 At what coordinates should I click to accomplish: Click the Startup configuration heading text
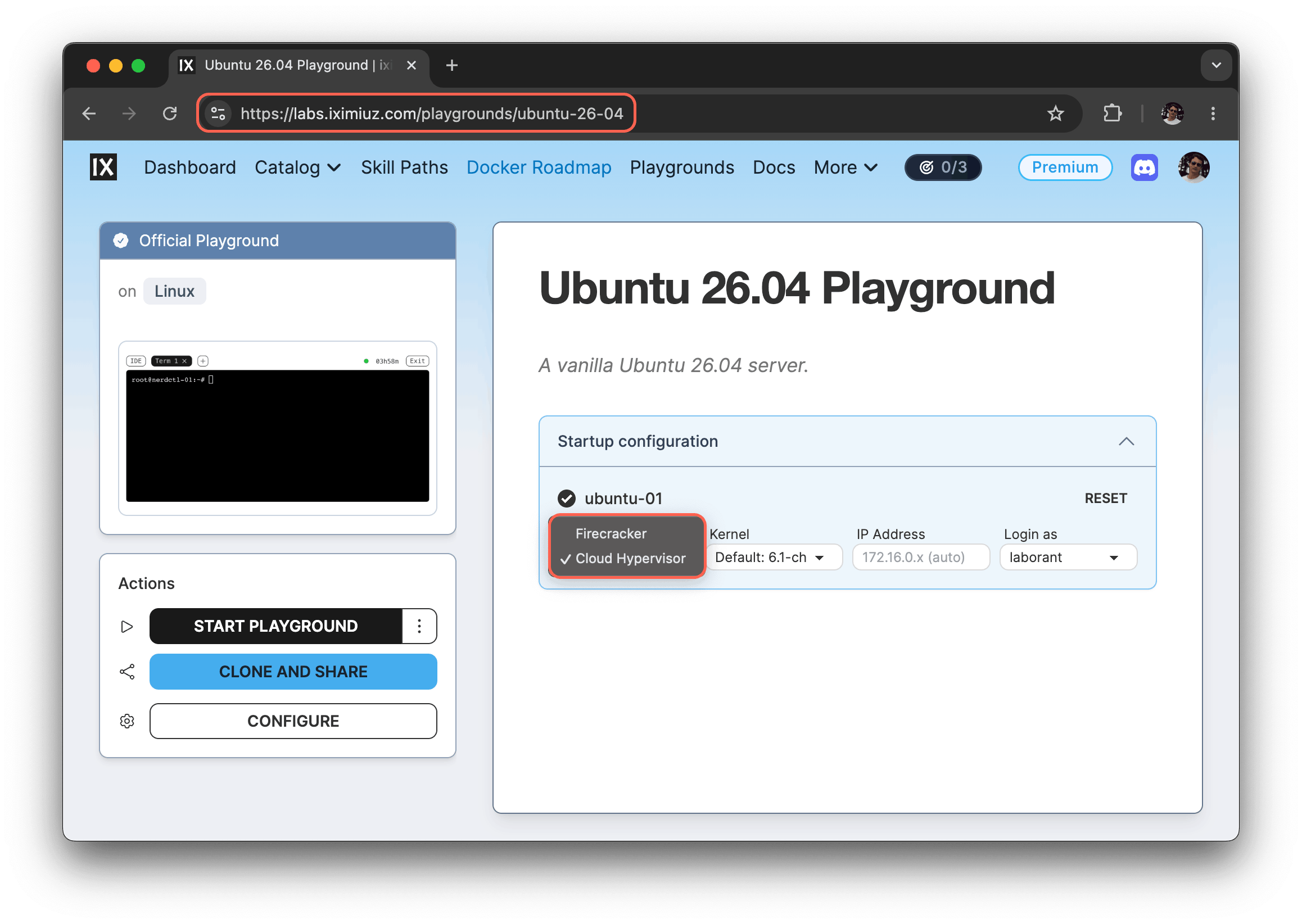pyautogui.click(x=638, y=442)
